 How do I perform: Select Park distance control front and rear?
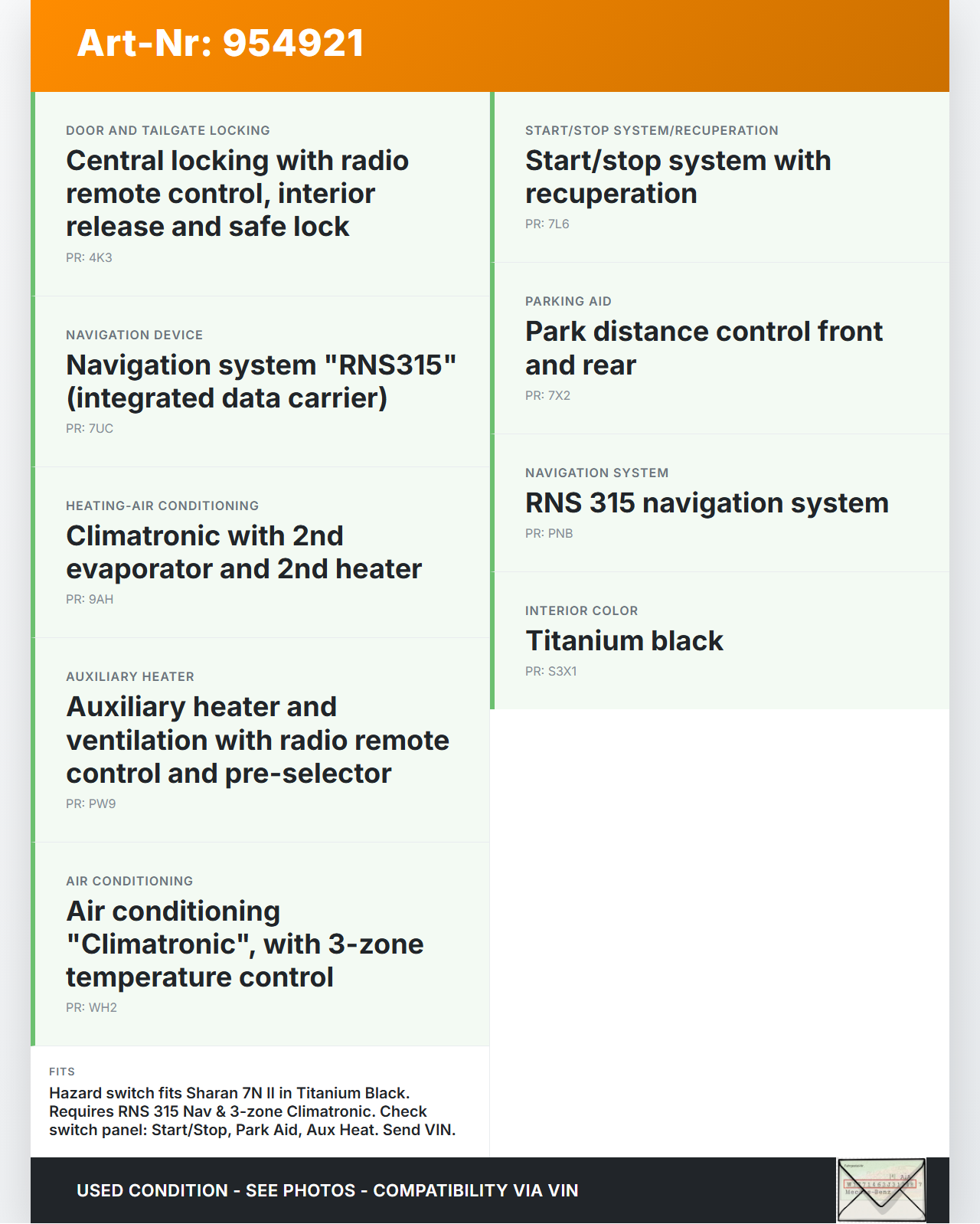704,349
